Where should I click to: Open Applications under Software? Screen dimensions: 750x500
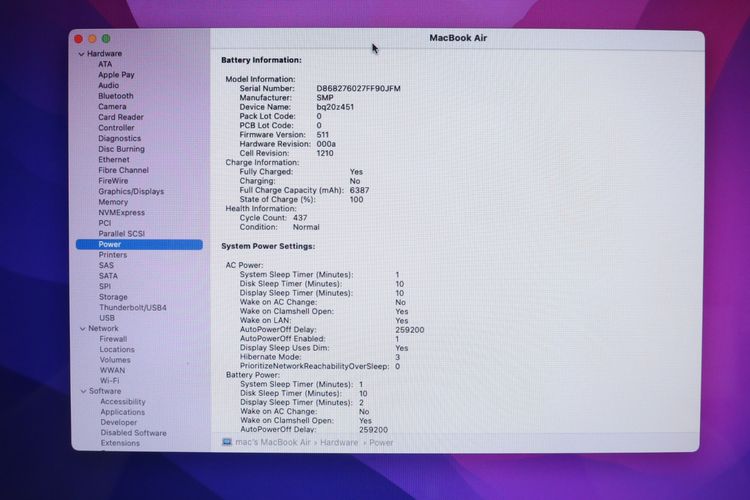122,412
